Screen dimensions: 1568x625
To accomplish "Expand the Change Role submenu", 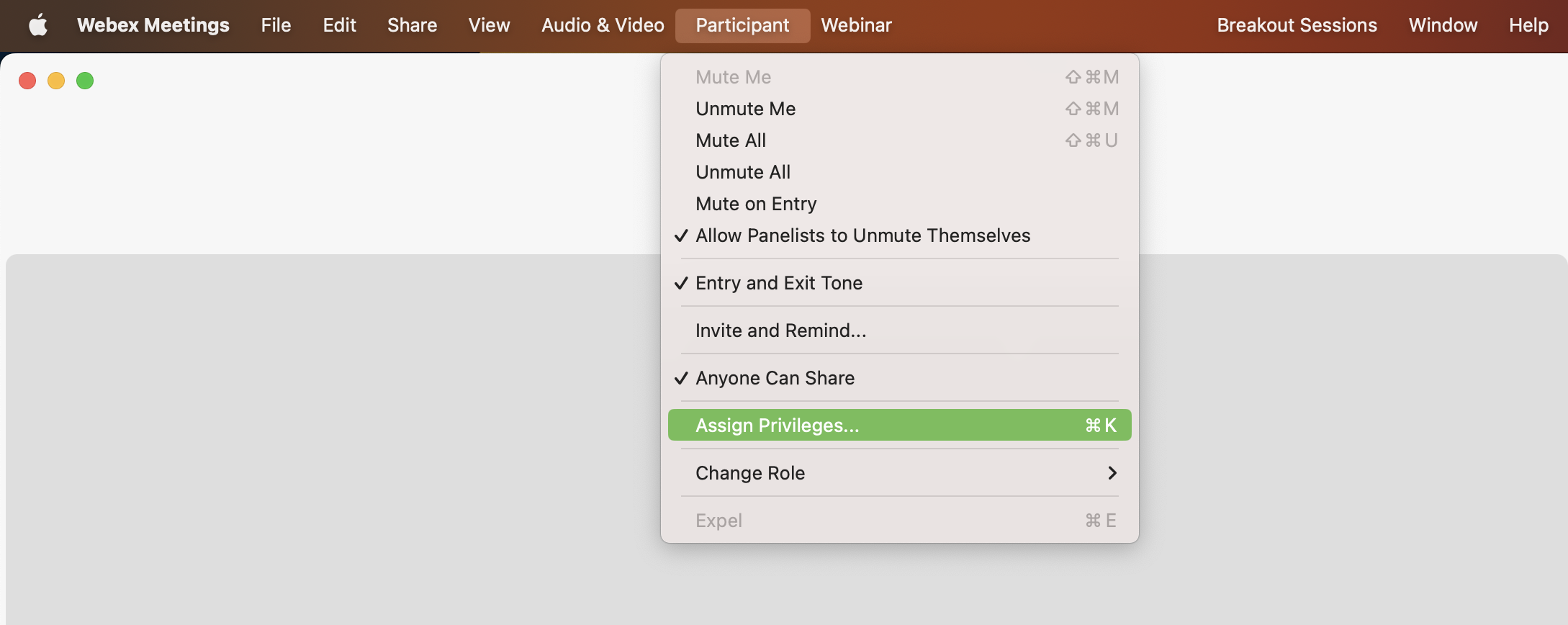I will click(900, 473).
